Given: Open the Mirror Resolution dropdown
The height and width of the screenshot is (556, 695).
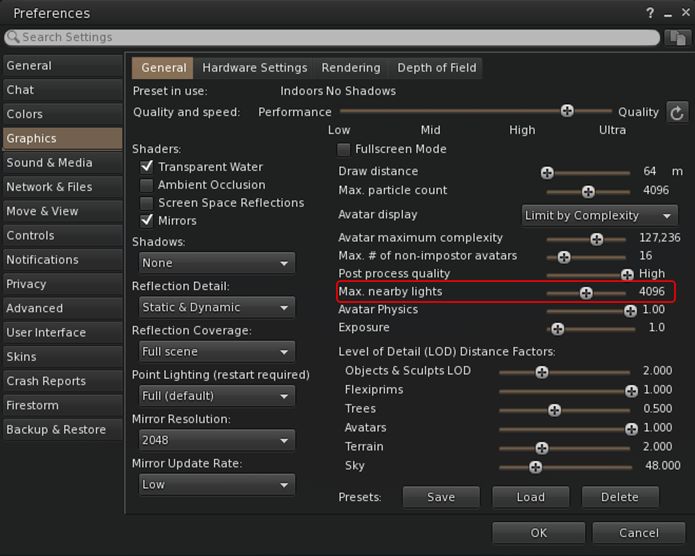Looking at the screenshot, I should tap(214, 440).
